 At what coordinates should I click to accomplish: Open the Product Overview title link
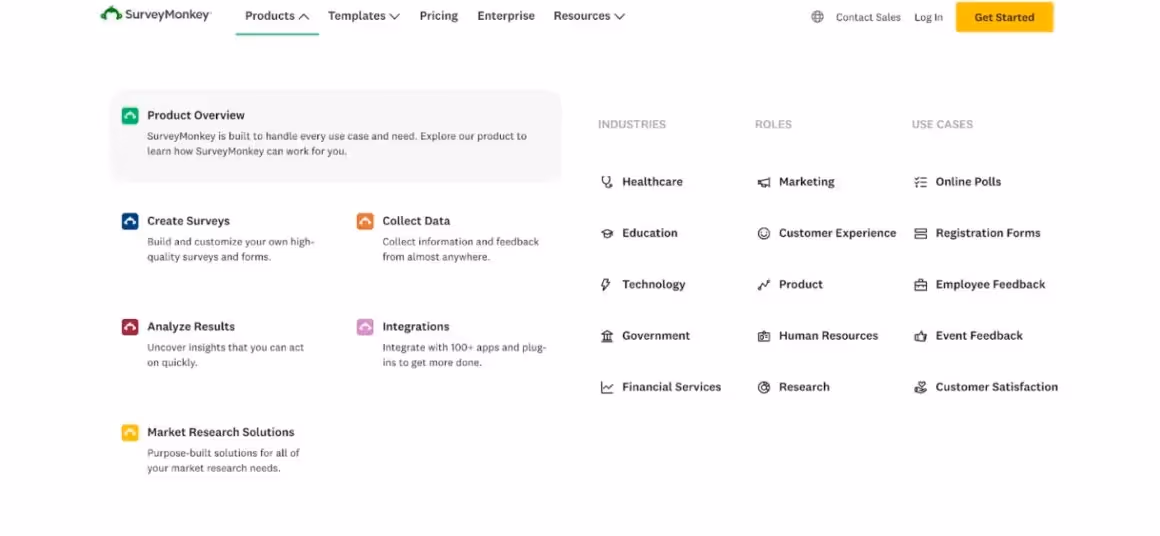[x=195, y=115]
